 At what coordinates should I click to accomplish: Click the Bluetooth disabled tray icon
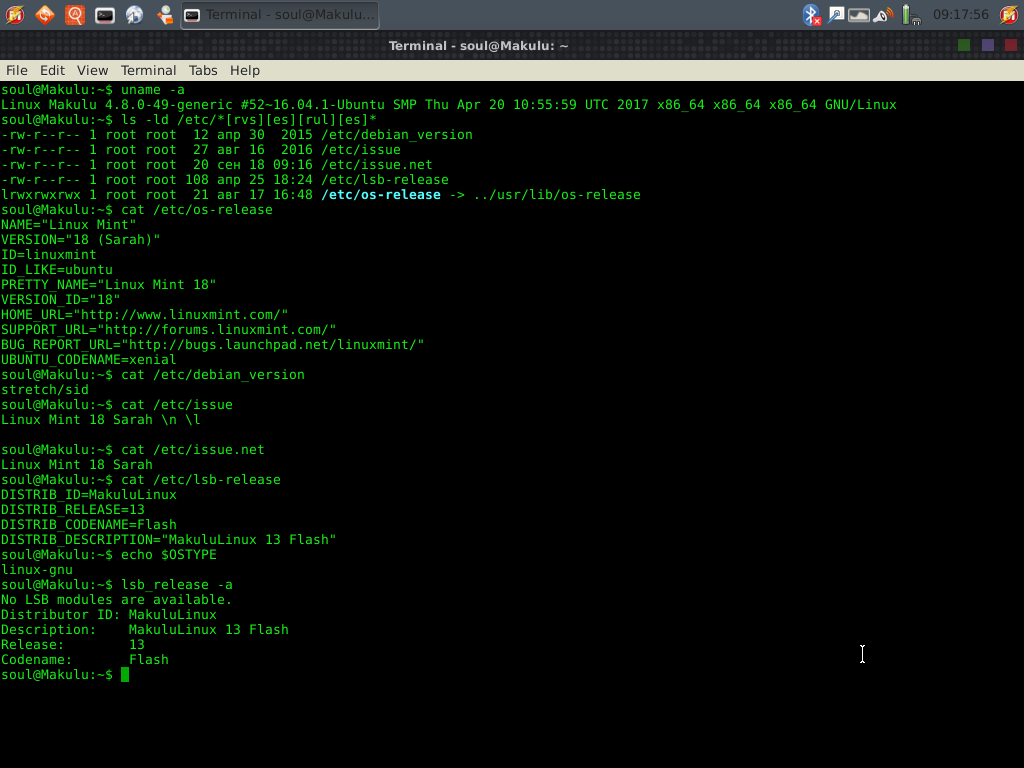pyautogui.click(x=811, y=14)
